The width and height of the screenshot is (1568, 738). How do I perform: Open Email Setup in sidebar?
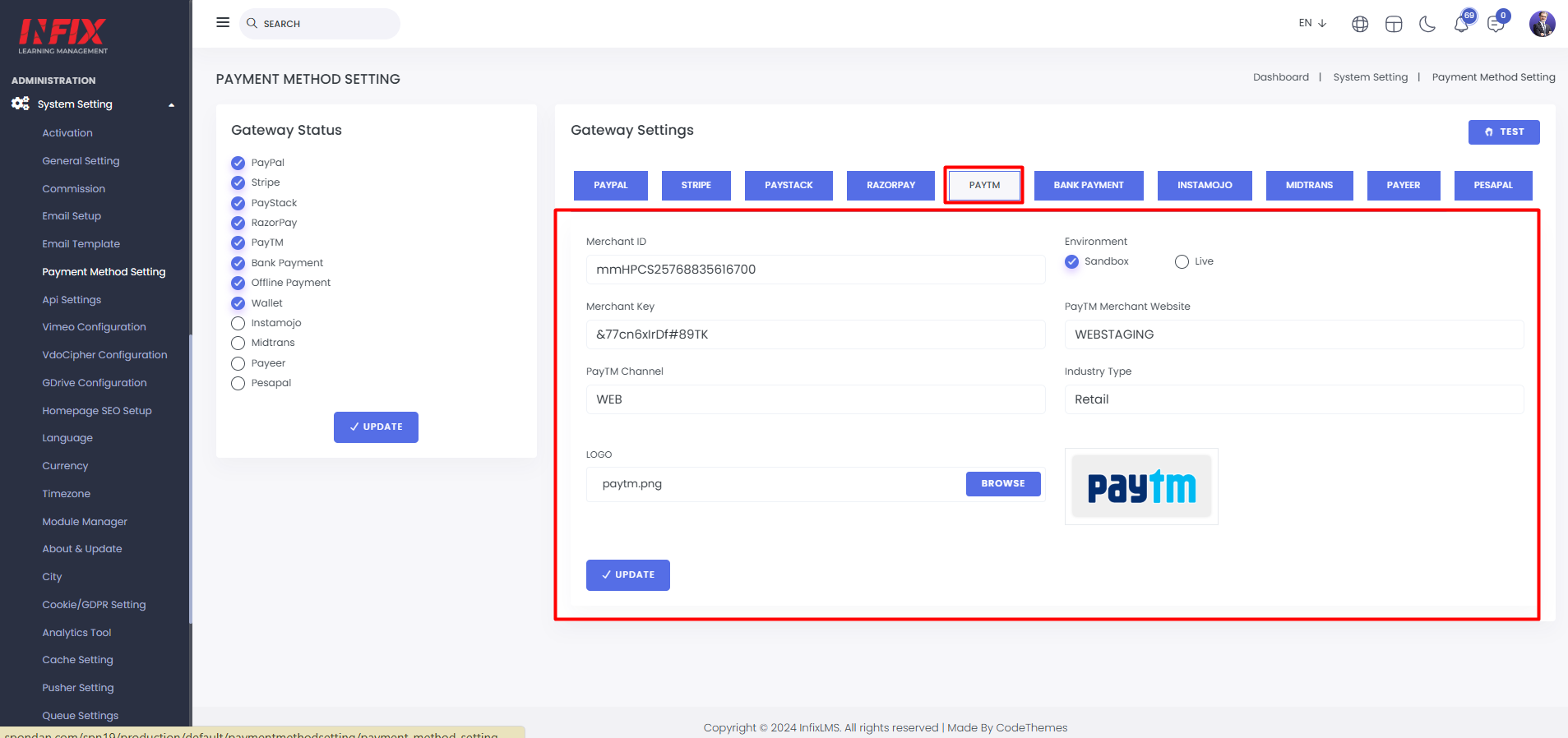coord(72,216)
